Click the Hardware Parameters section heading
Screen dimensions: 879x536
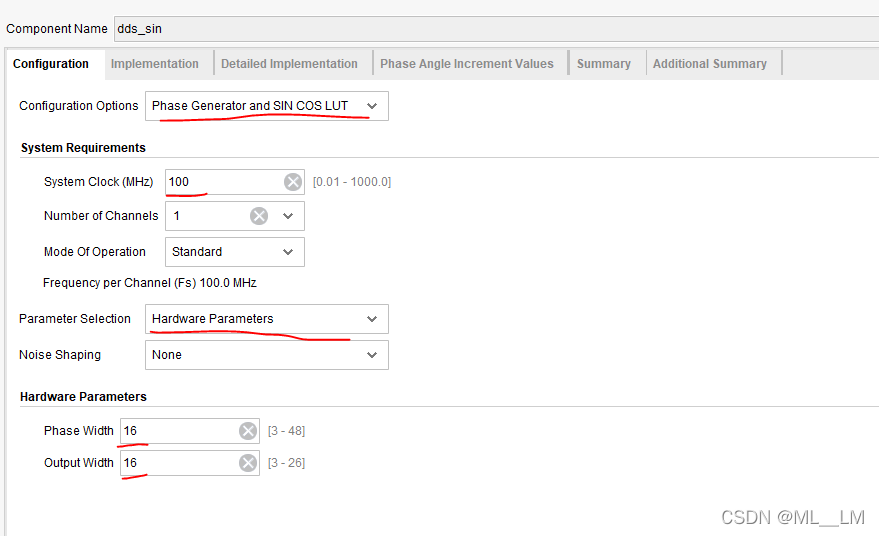click(x=84, y=396)
